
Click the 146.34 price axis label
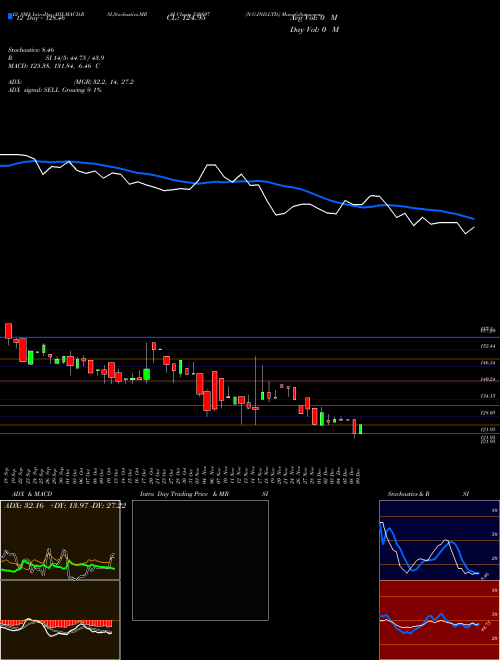(x=487, y=362)
